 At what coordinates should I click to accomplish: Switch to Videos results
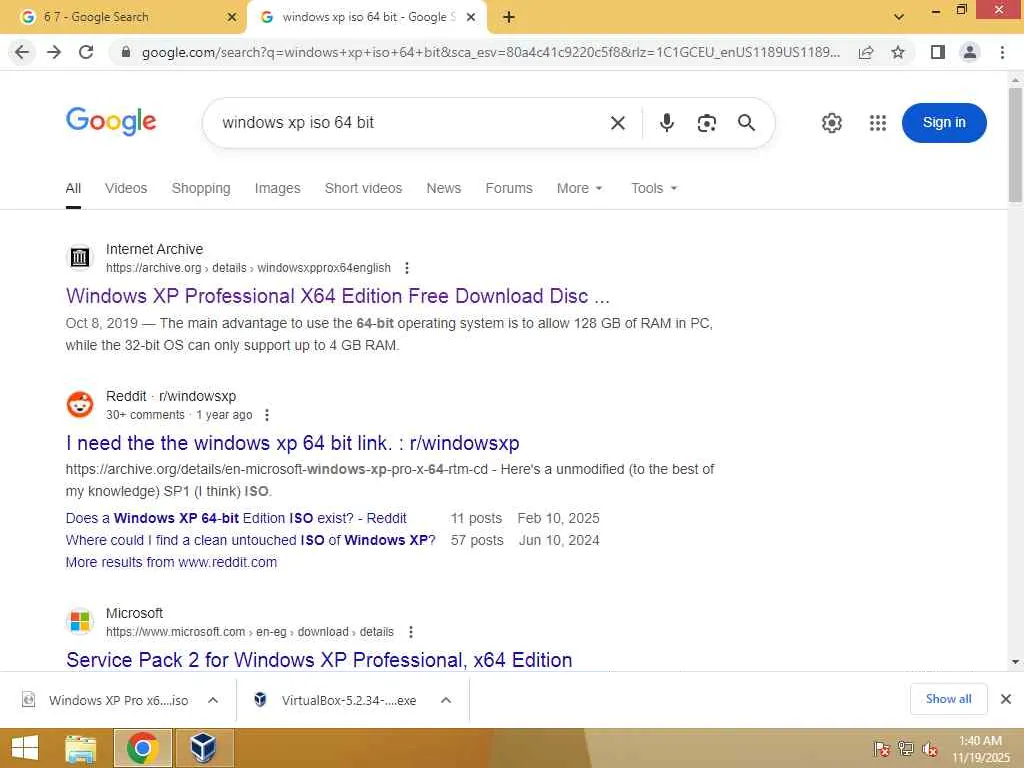(126, 189)
